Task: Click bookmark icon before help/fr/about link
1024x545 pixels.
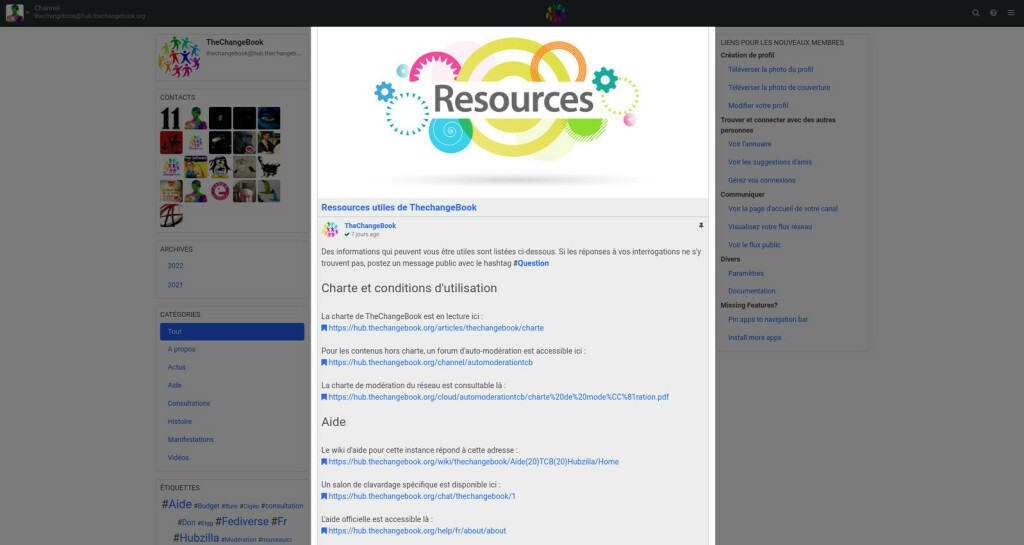Action: coord(324,531)
